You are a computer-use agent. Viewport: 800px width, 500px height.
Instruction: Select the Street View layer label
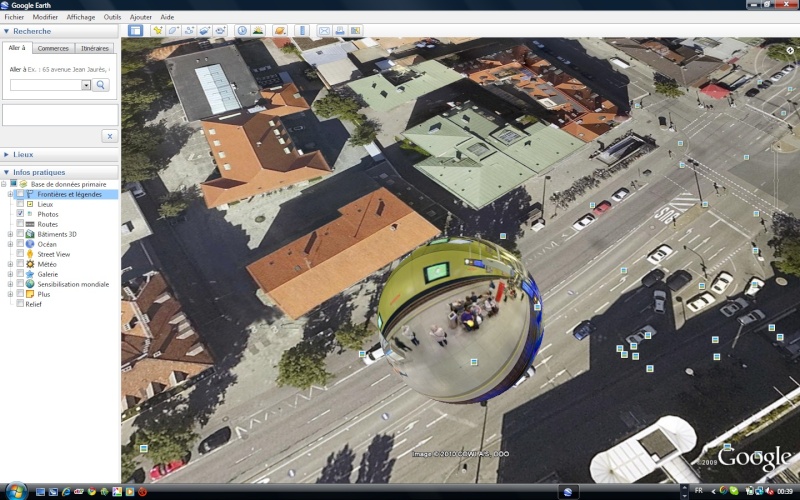[54, 254]
